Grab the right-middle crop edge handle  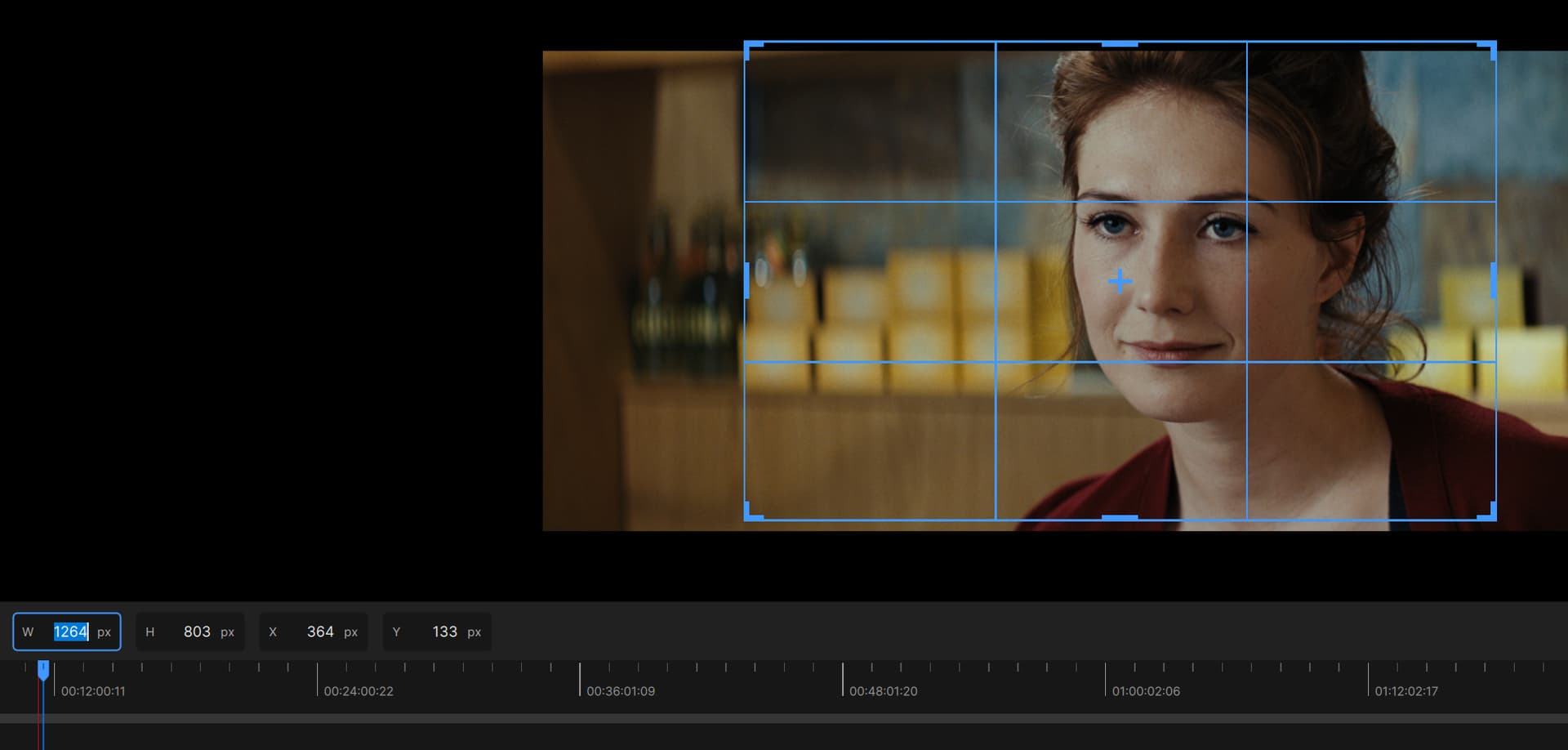click(1494, 280)
